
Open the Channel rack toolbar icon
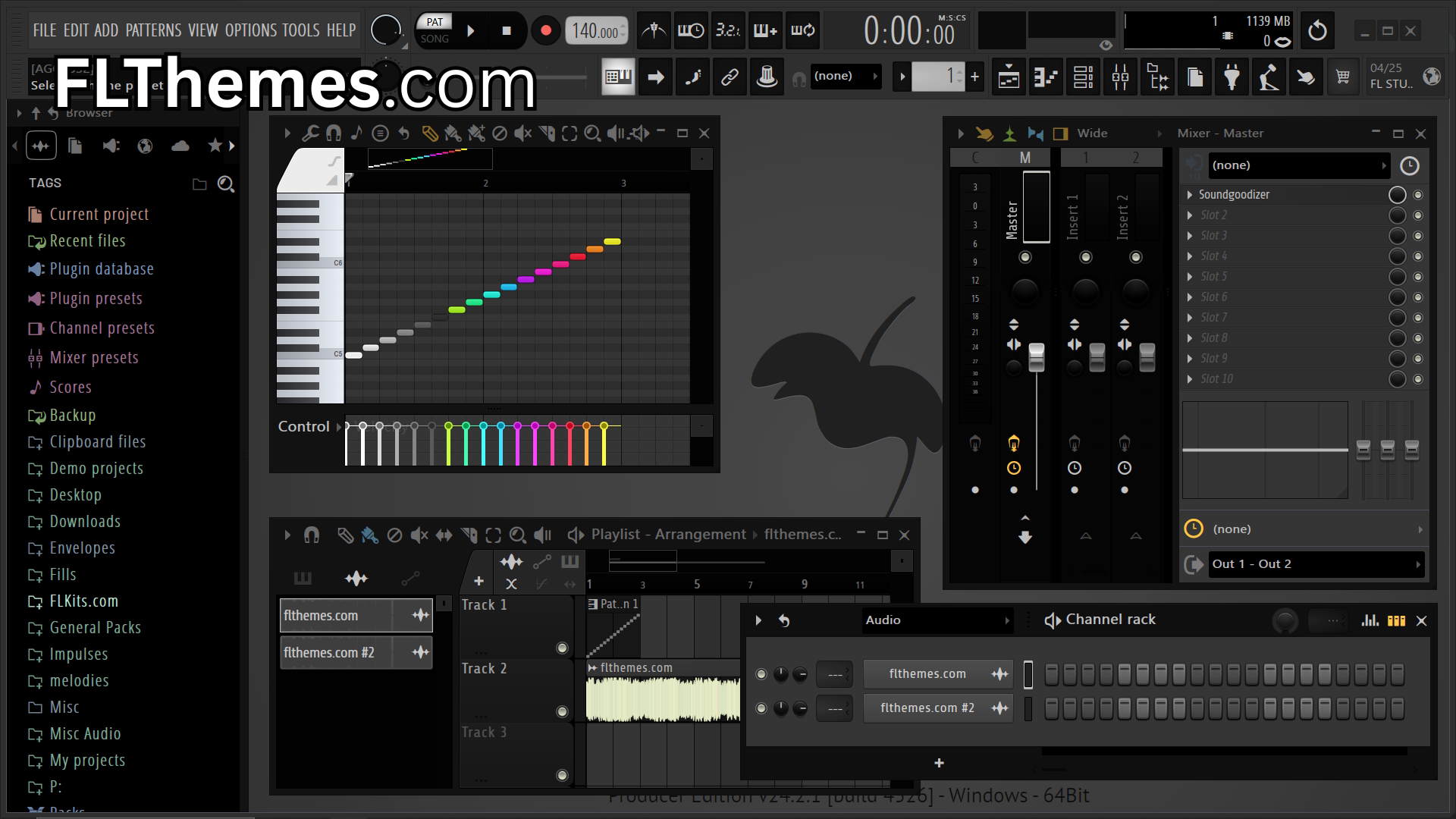1083,77
